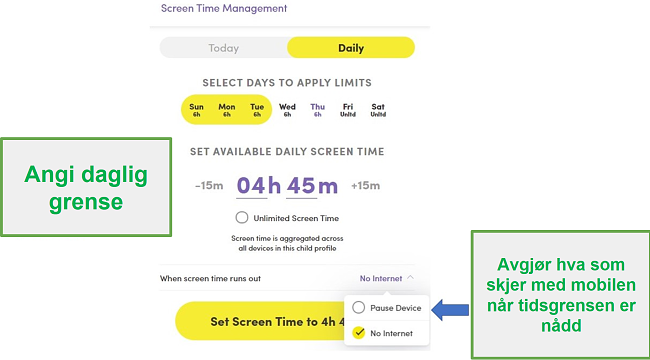Choose checked No Internet option
The image size is (650, 360).
[386, 333]
